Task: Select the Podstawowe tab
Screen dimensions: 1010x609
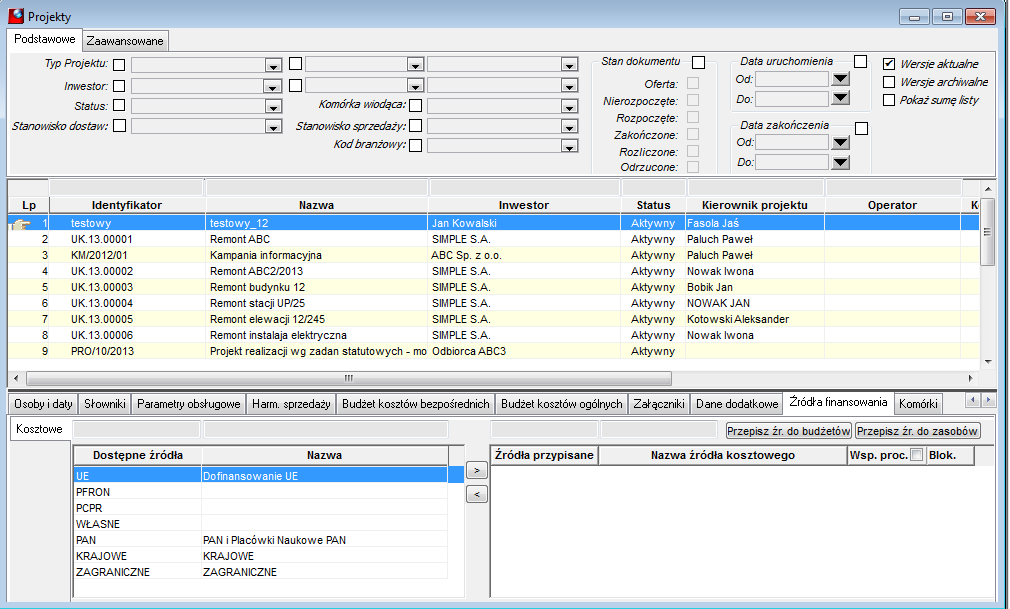Action: click(44, 39)
